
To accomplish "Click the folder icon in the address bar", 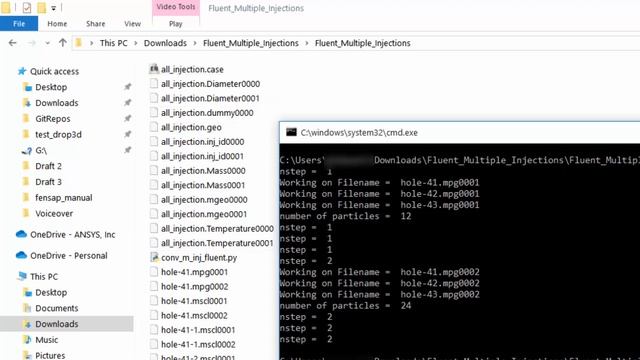I will point(79,43).
